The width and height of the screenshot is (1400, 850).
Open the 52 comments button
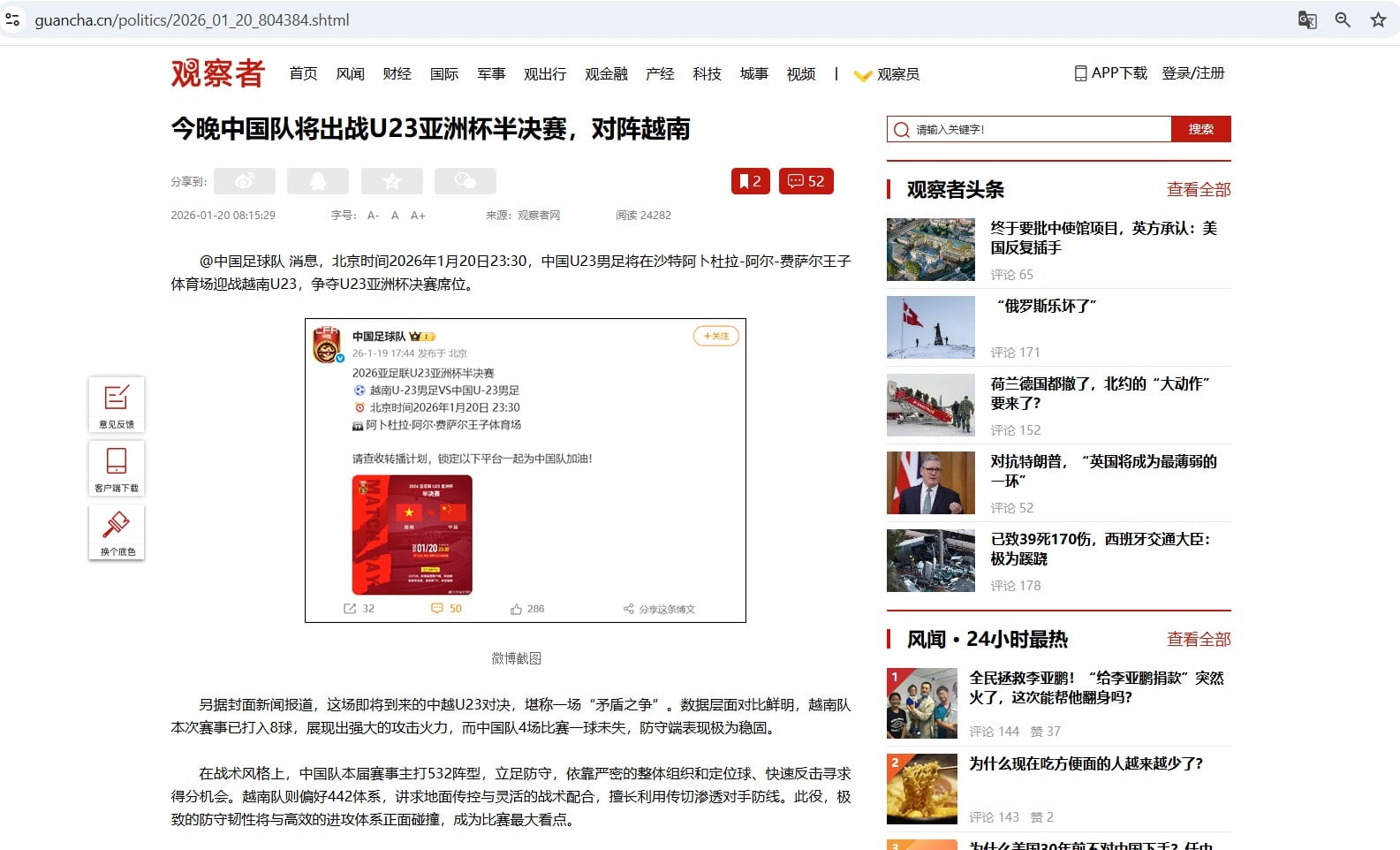coord(806,181)
